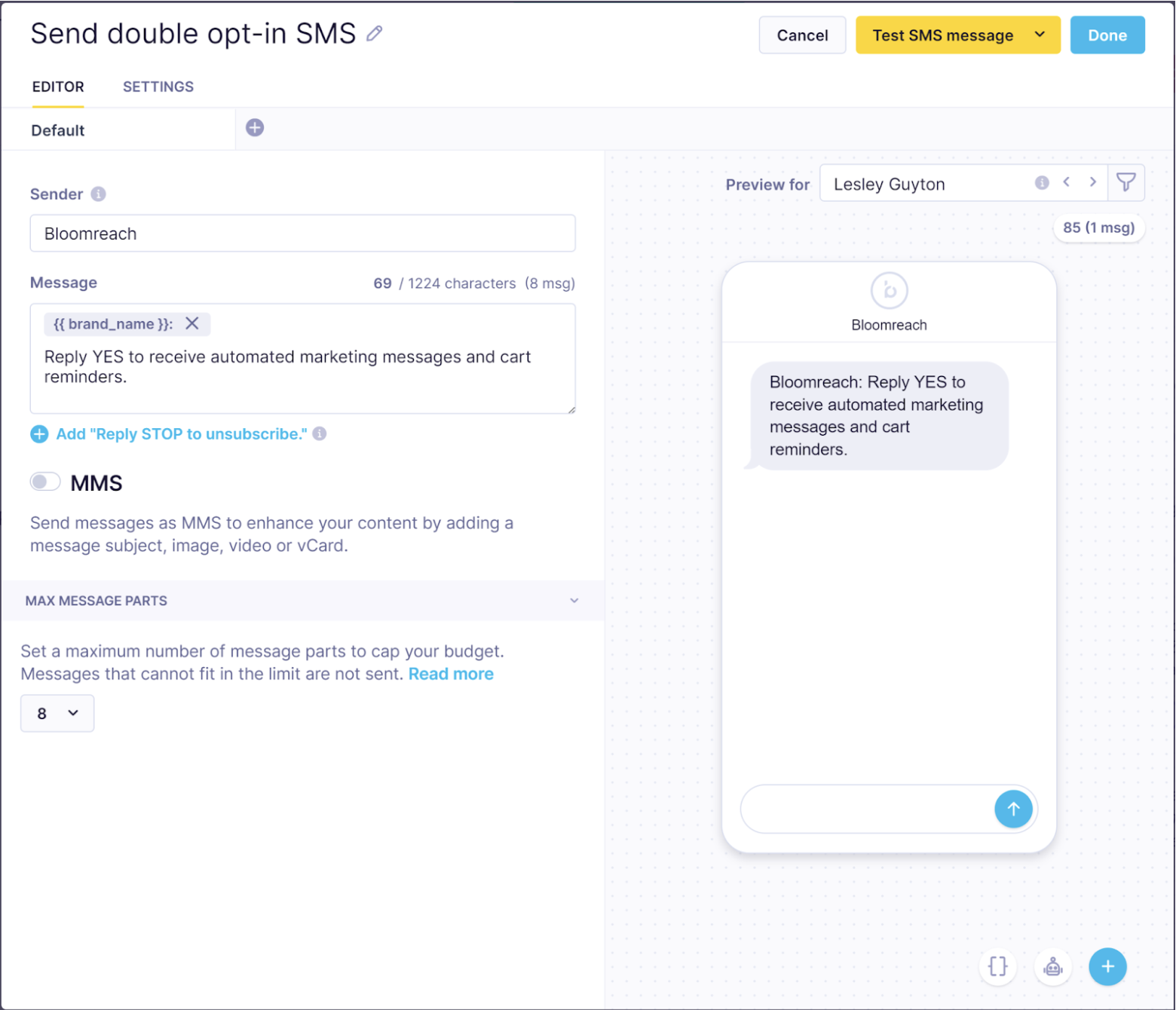Click the 85 (1 msg) counter badge
Image resolution: width=1176 pixels, height=1010 pixels.
point(1098,228)
